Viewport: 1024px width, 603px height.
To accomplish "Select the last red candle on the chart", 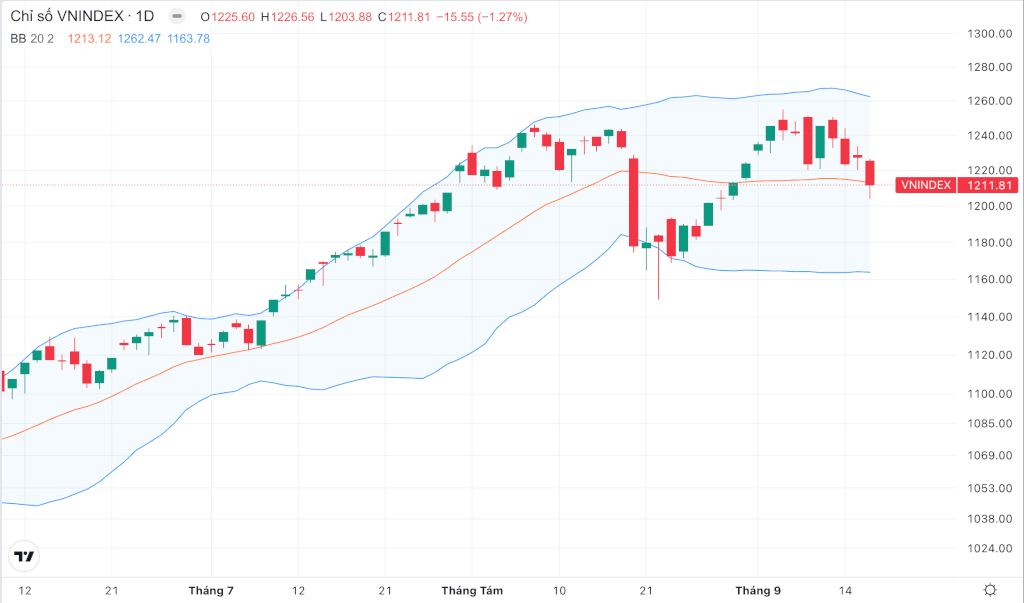I will [x=870, y=174].
